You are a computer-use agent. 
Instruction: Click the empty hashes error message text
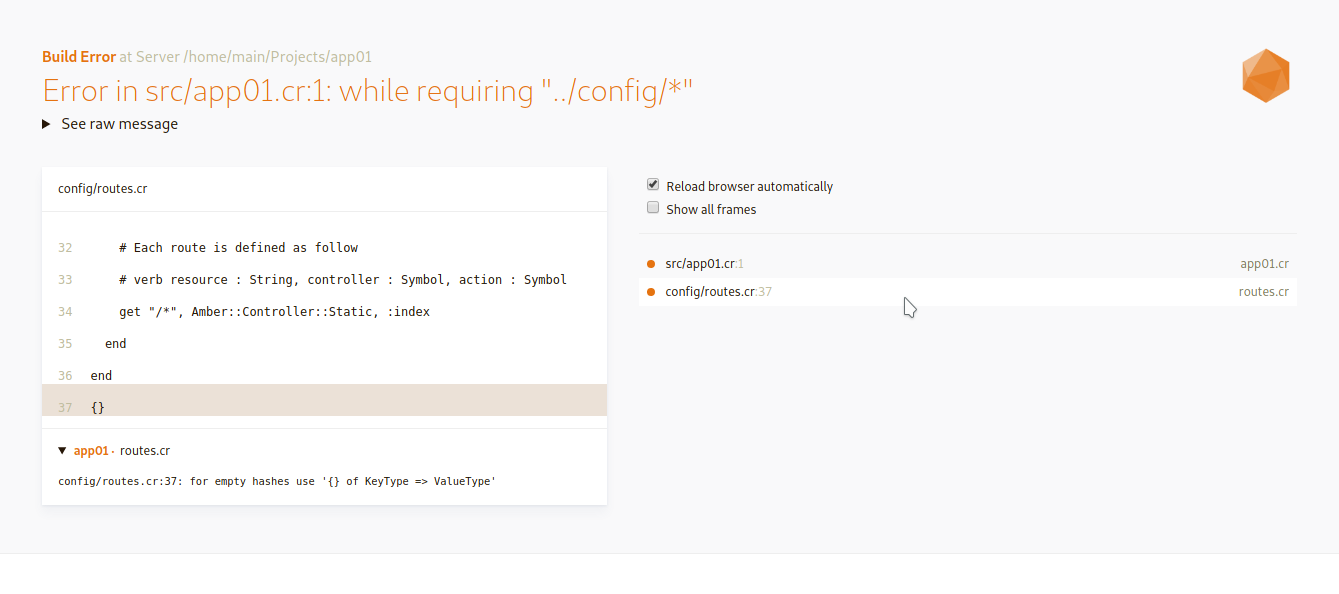click(x=277, y=482)
